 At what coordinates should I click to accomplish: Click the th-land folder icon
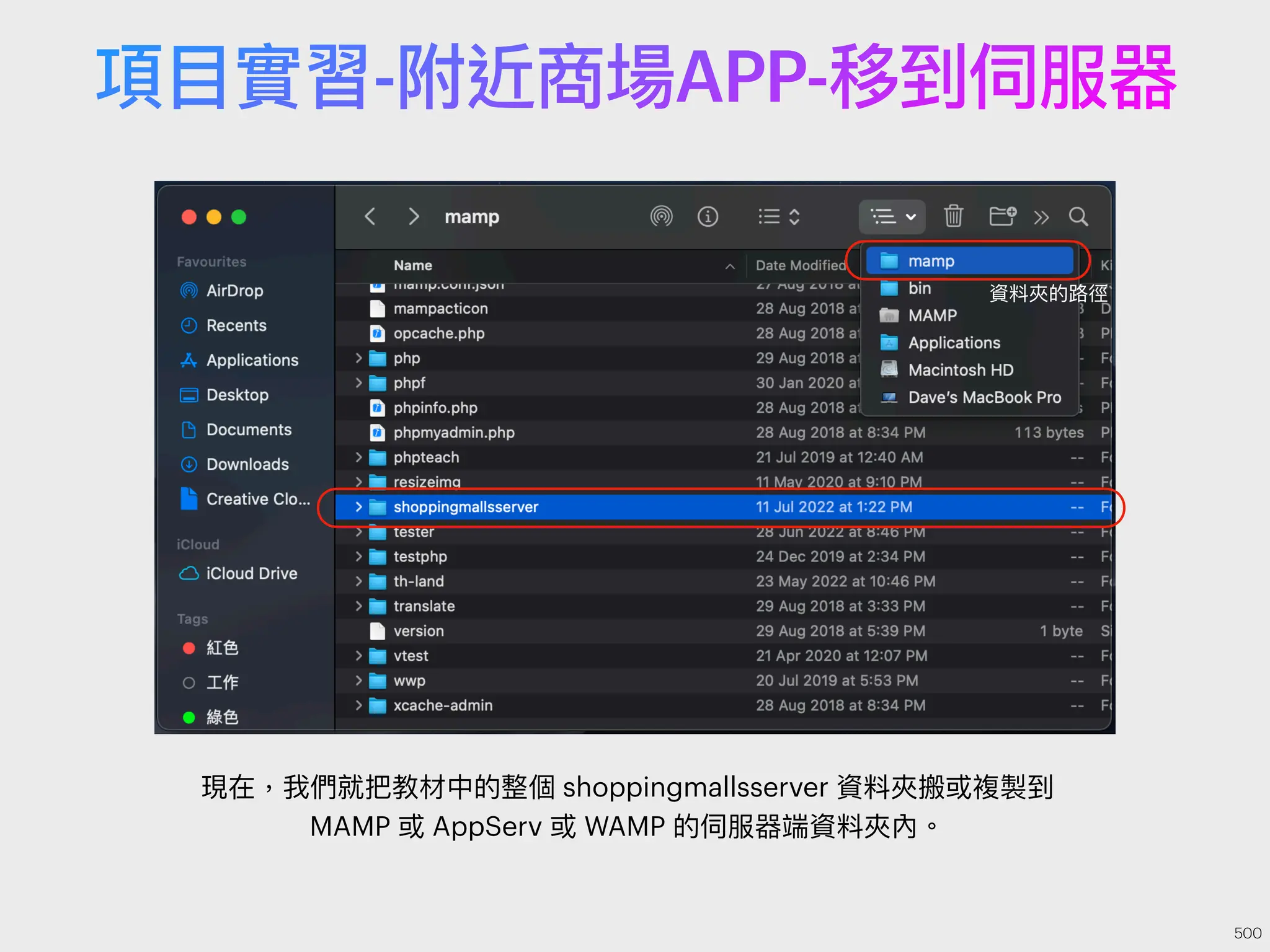point(378,581)
